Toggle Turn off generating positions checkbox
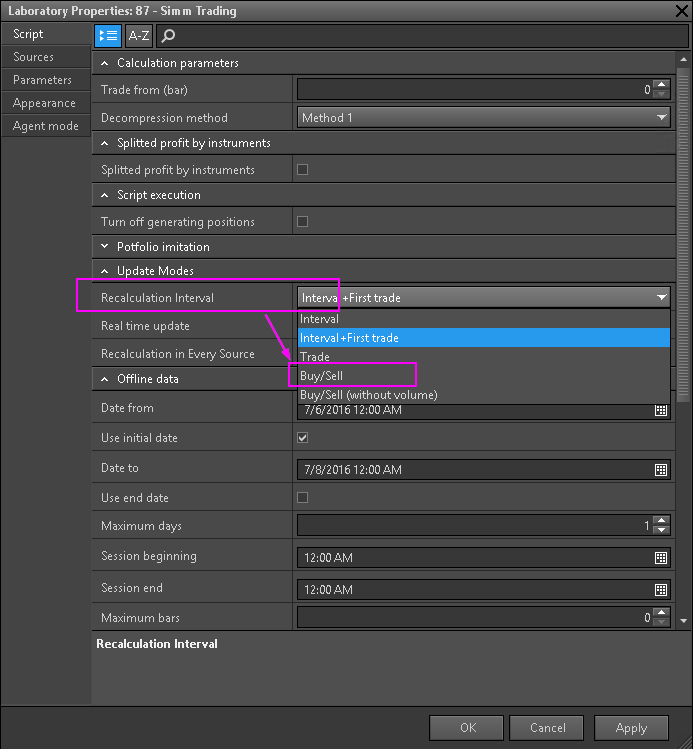Viewport: 693px width, 749px height. pos(303,221)
